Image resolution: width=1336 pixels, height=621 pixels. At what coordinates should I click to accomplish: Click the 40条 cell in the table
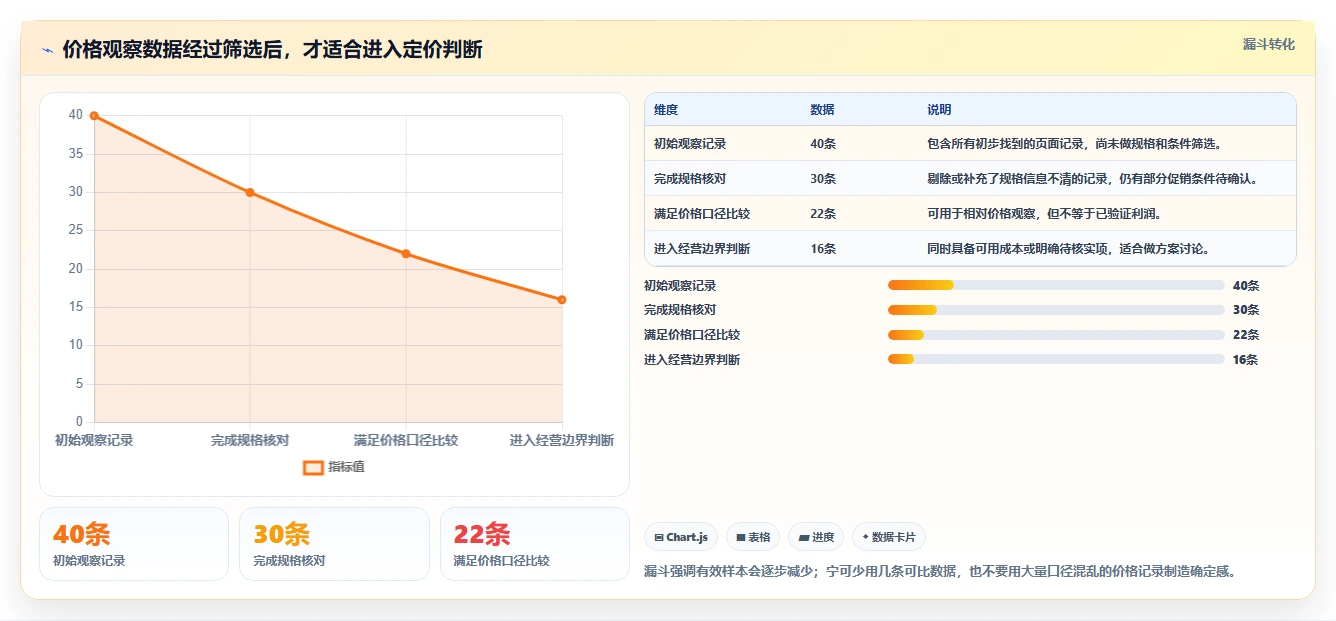823,144
